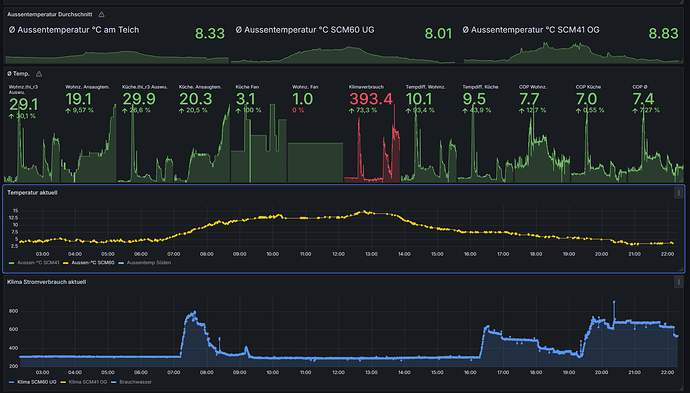
Task: Click Wohnz. Ansaugtem. value 19.1
Action: coord(78,99)
